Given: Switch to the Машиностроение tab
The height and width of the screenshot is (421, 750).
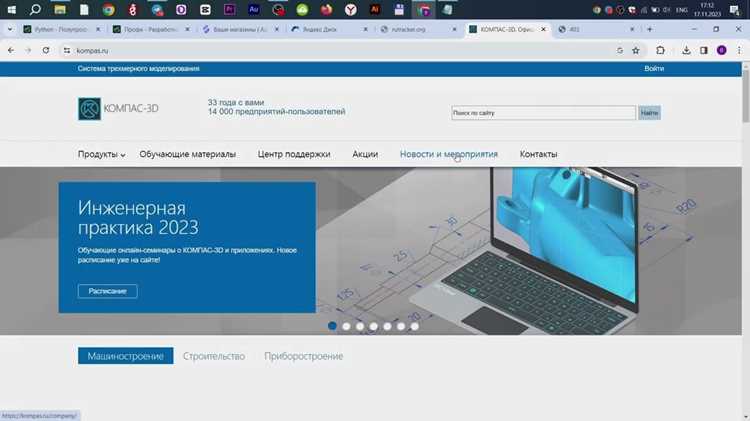Looking at the screenshot, I should point(125,356).
